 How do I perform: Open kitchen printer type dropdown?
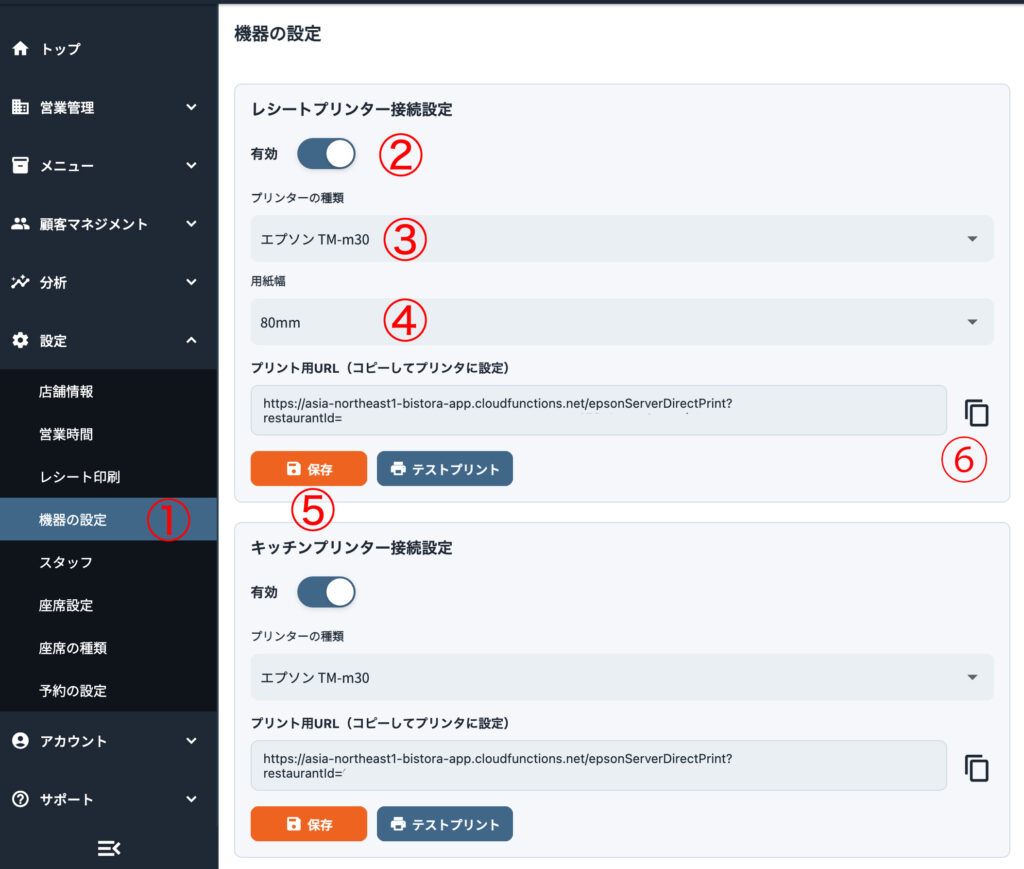click(621, 677)
